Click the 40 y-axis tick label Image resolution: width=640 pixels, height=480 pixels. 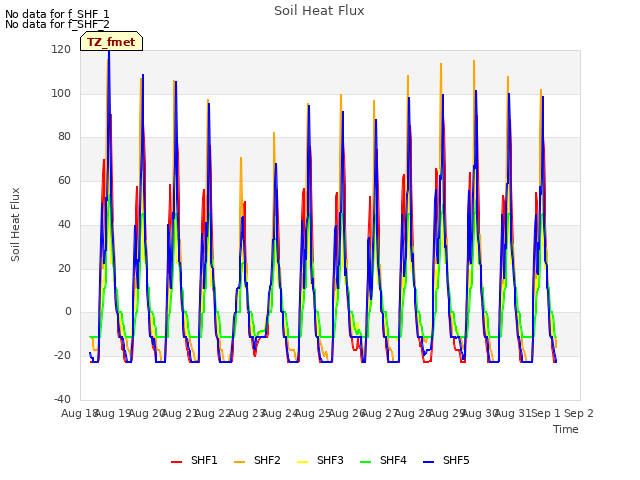click(64, 224)
